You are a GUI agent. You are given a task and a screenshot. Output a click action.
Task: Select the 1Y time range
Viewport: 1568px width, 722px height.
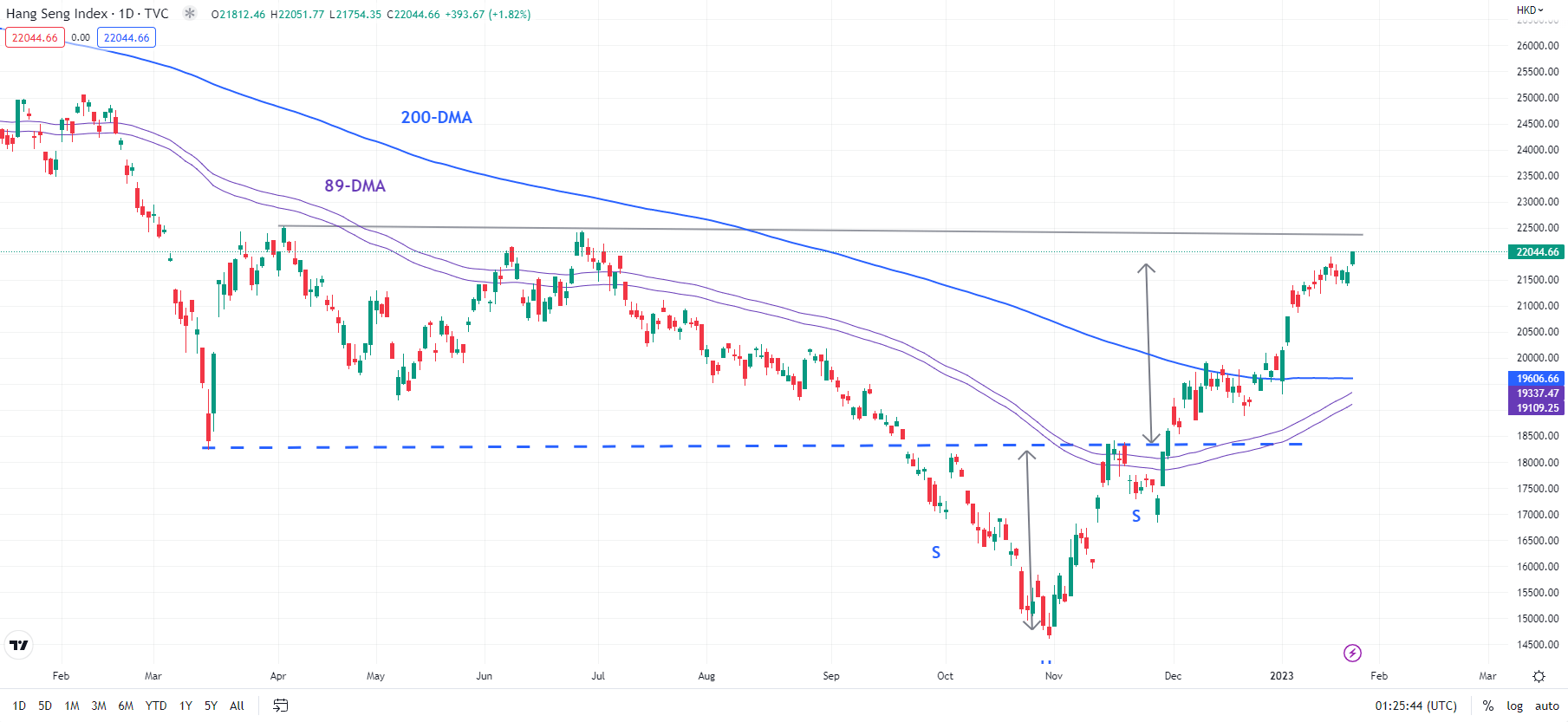(185, 706)
